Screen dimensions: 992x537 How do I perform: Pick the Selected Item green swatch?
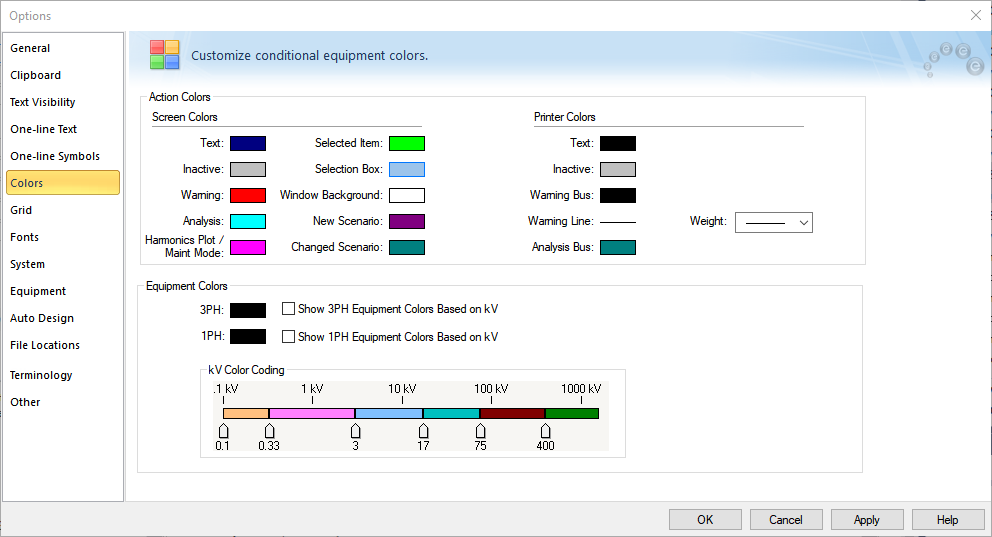[x=407, y=144]
